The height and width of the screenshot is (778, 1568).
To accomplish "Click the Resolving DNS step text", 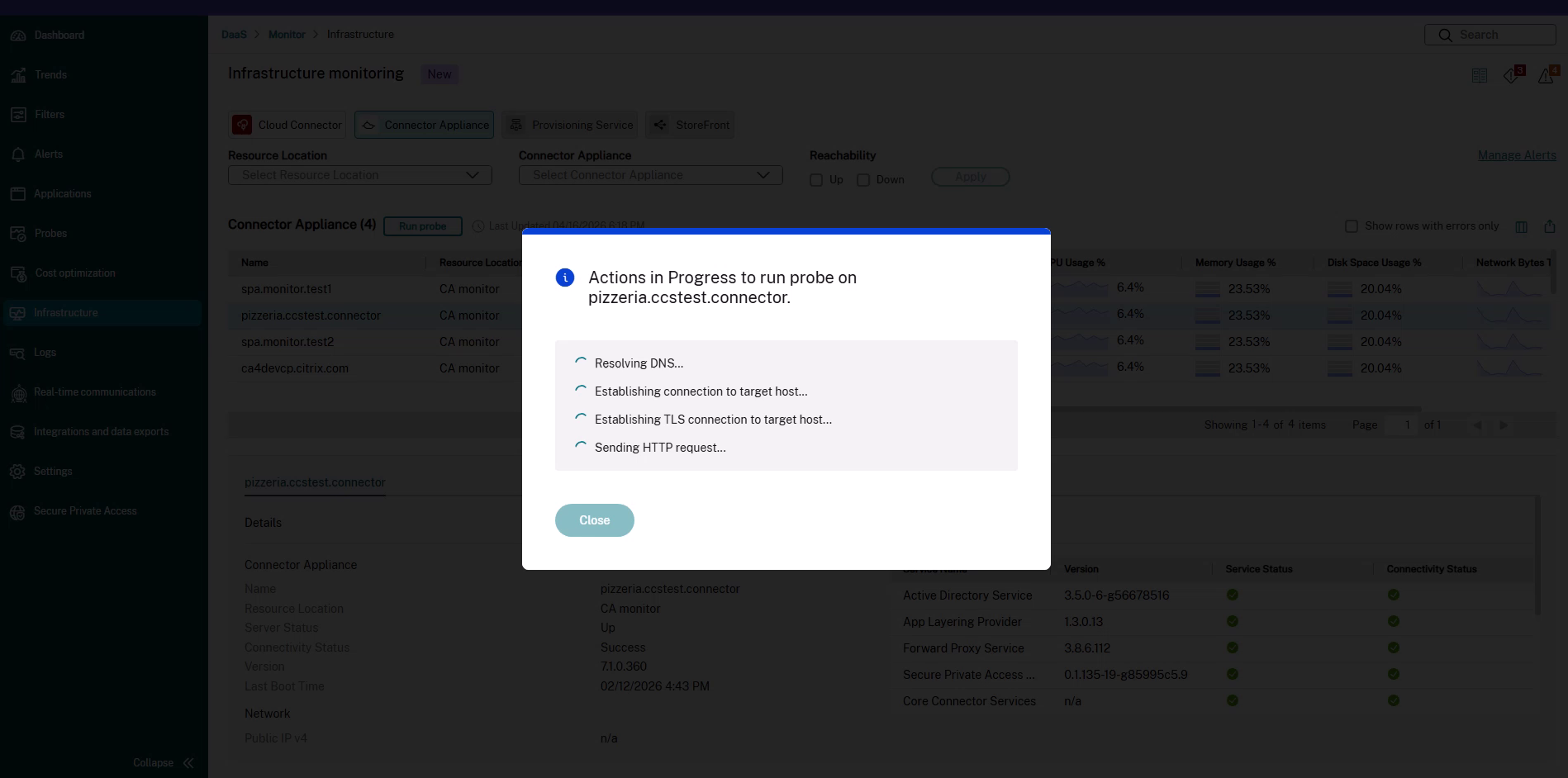I will [x=639, y=363].
